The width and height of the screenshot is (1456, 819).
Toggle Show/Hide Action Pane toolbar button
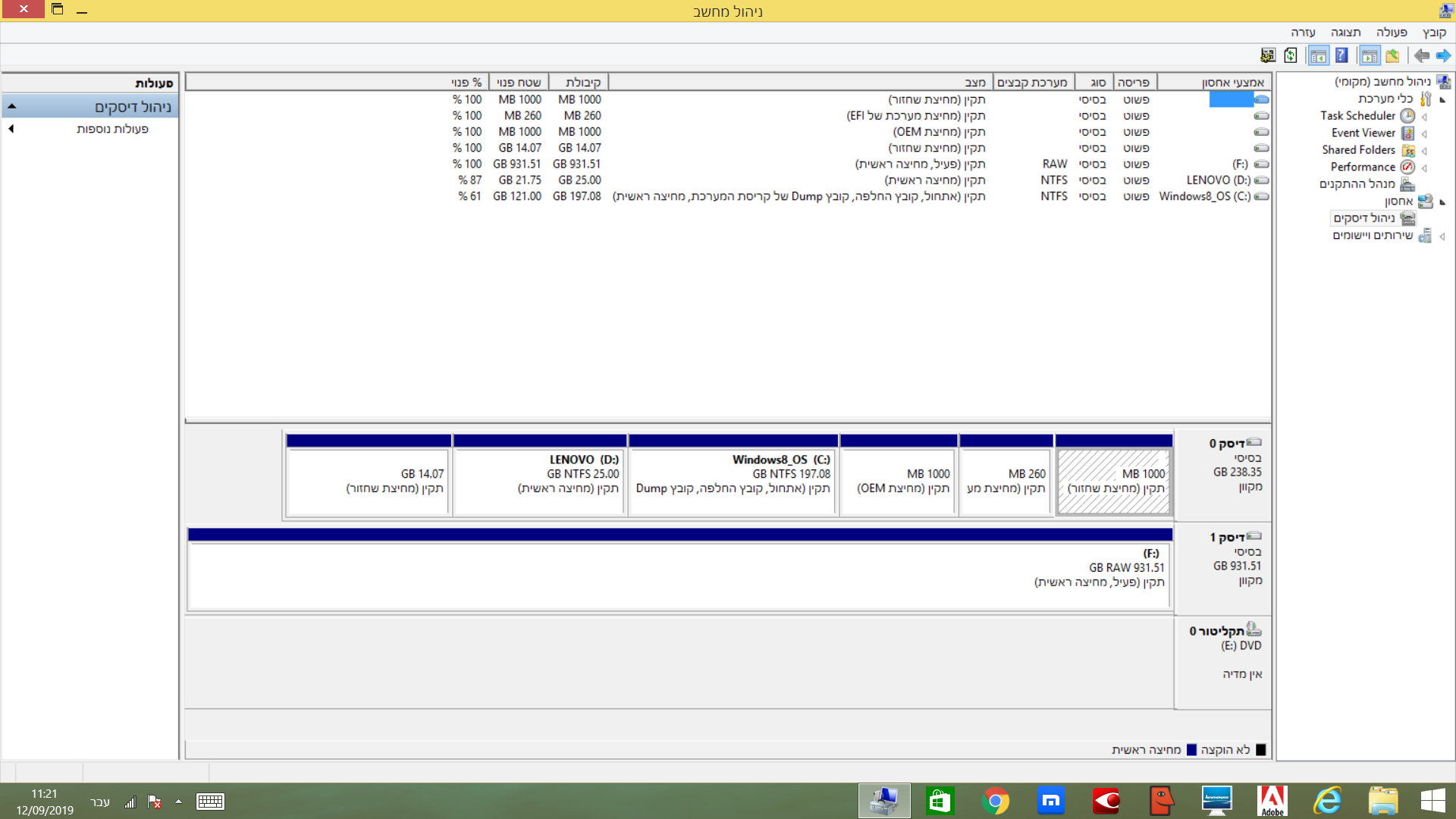point(1319,55)
